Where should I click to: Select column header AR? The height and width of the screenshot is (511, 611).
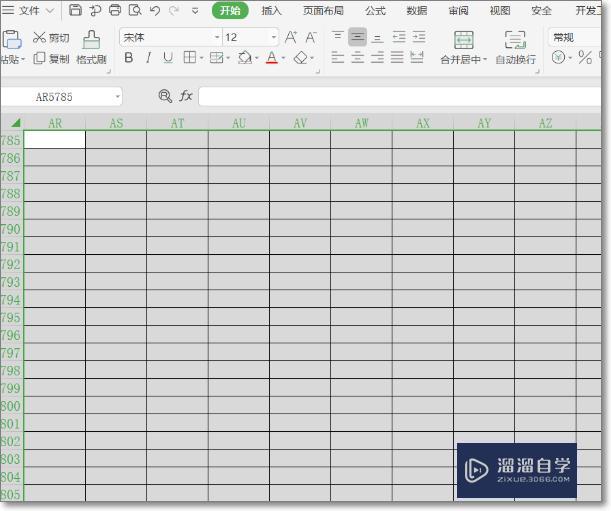55,123
